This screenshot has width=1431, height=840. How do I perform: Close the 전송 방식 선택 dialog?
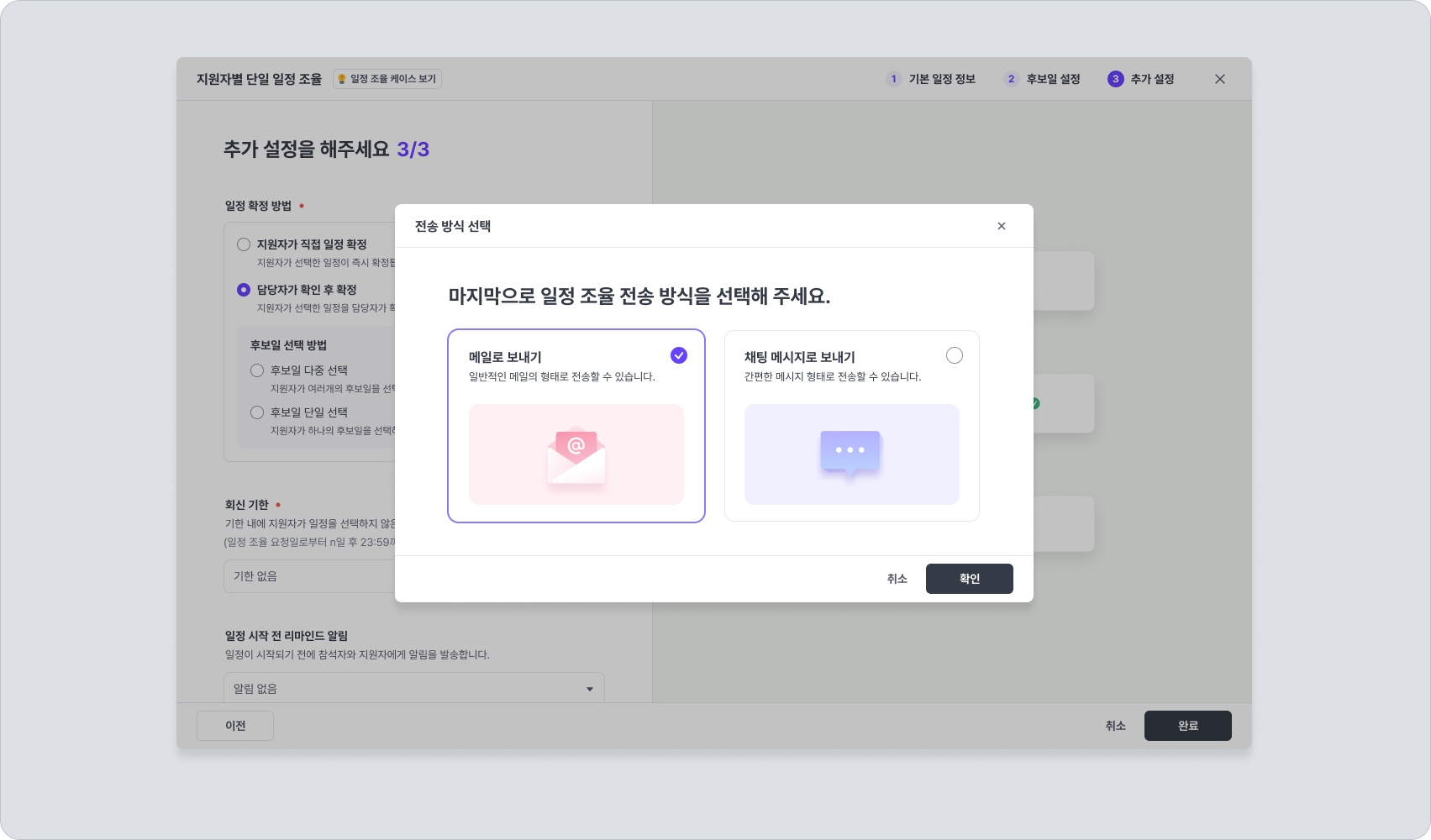point(1001,226)
